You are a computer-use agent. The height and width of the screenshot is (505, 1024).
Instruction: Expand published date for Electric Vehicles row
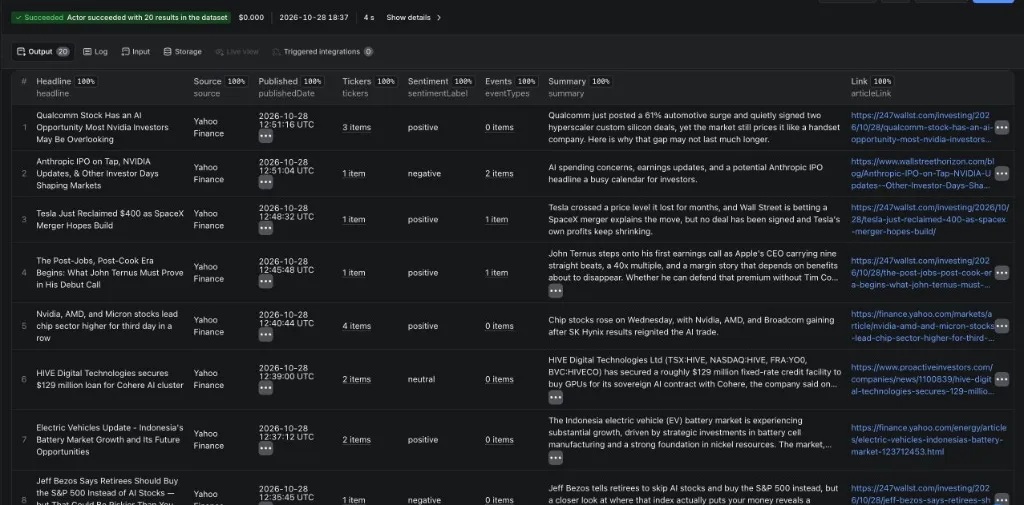pos(265,448)
